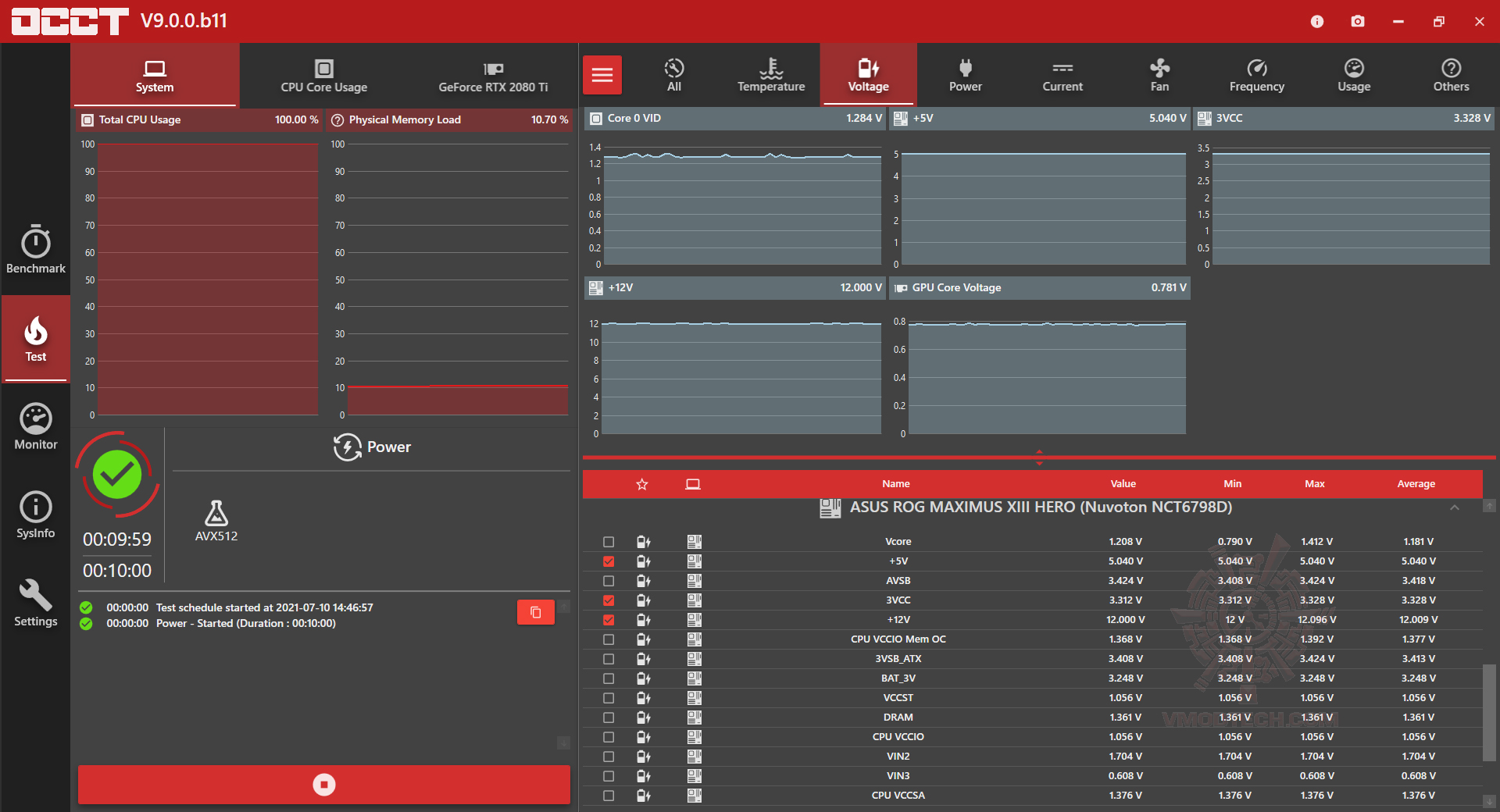Click the info icon in the title bar
Viewport: 1500px width, 812px height.
(x=1317, y=21)
